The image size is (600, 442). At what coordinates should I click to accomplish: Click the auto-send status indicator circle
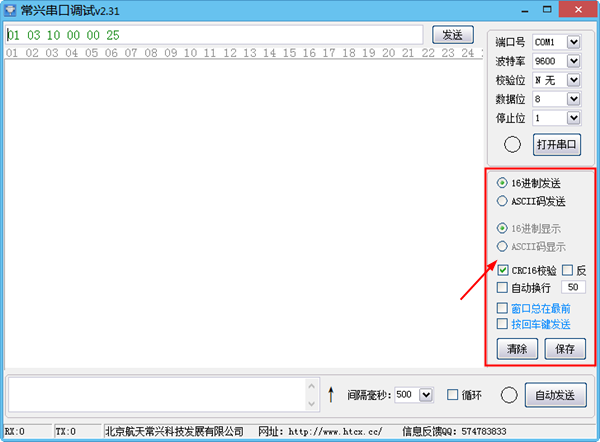[509, 395]
